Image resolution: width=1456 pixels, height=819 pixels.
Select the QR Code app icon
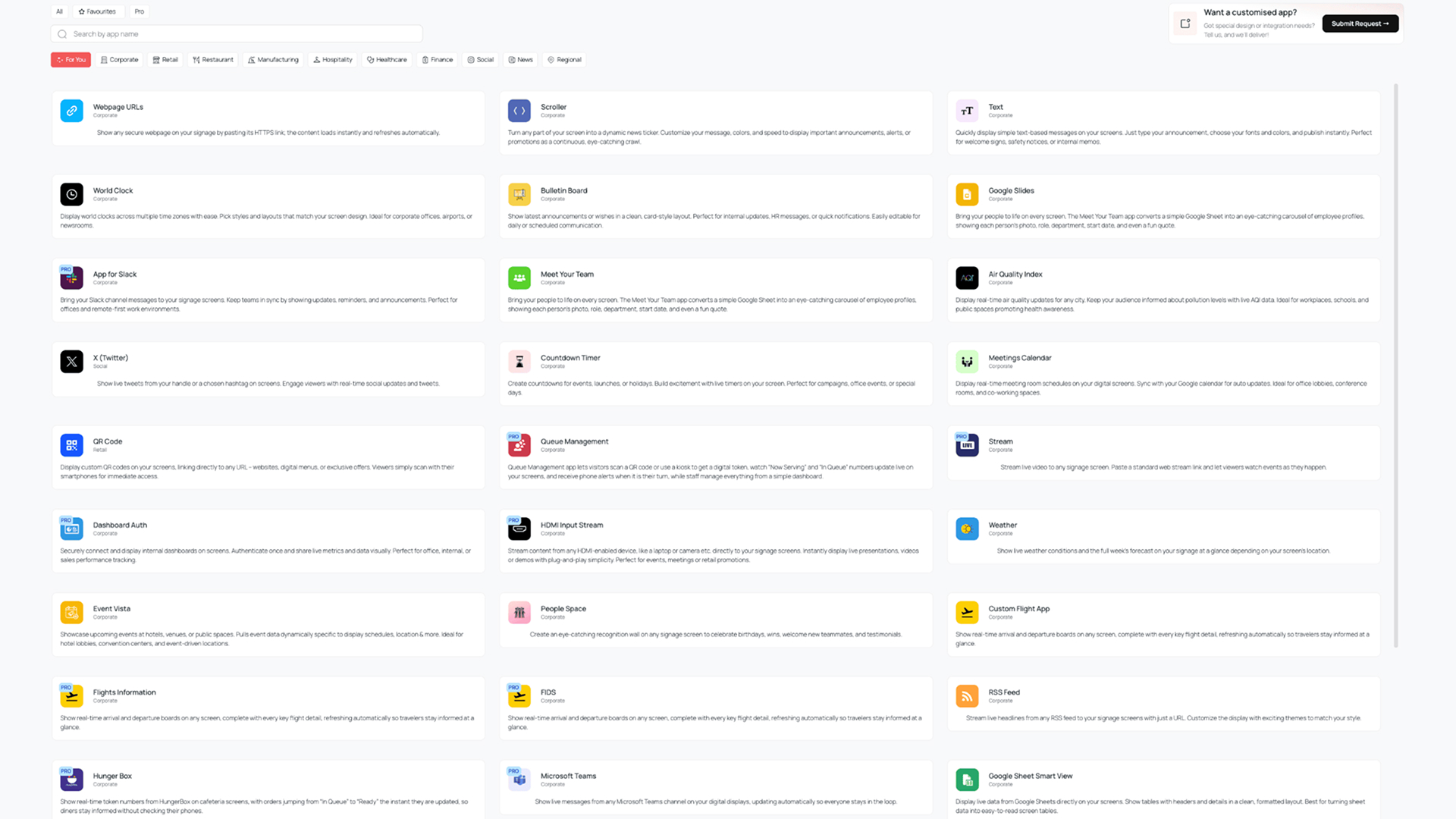pos(71,445)
